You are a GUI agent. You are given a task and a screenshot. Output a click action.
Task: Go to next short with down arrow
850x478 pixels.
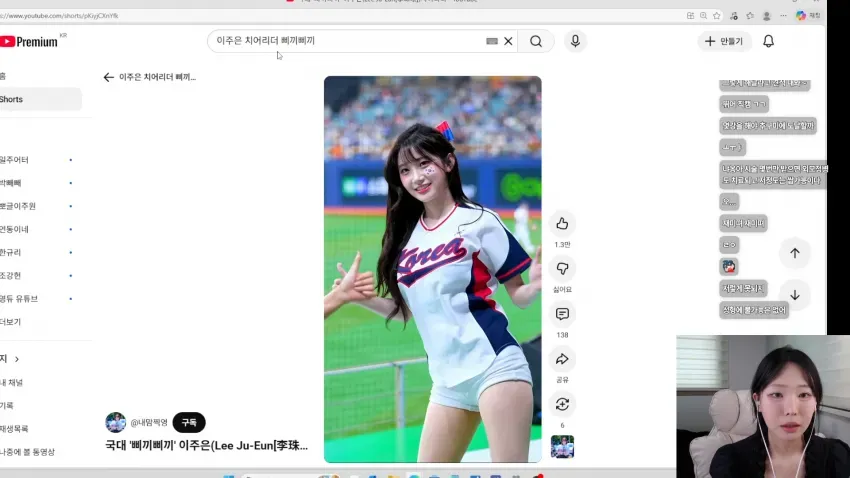(795, 295)
